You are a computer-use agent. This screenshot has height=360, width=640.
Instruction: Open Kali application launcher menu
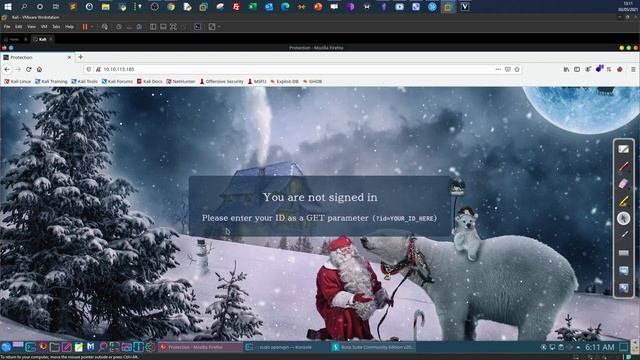click(x=6, y=347)
